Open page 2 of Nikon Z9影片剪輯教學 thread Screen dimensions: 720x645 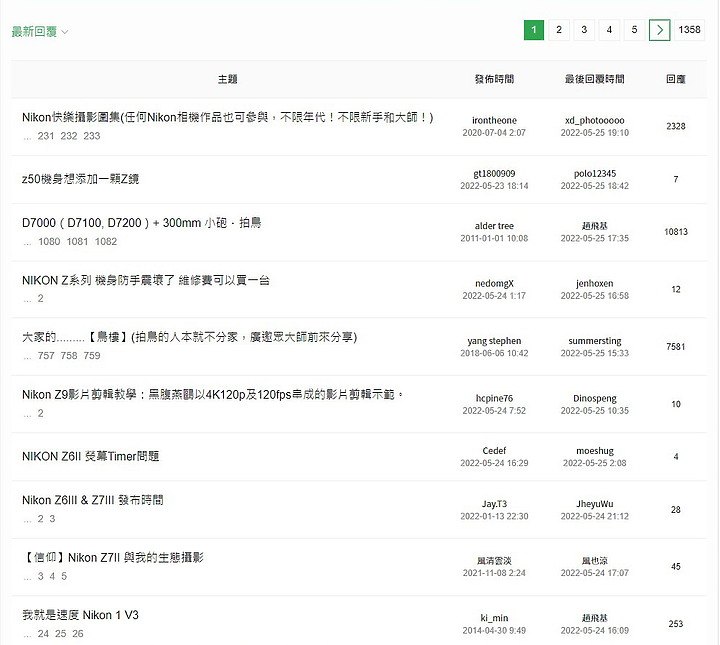click(40, 413)
